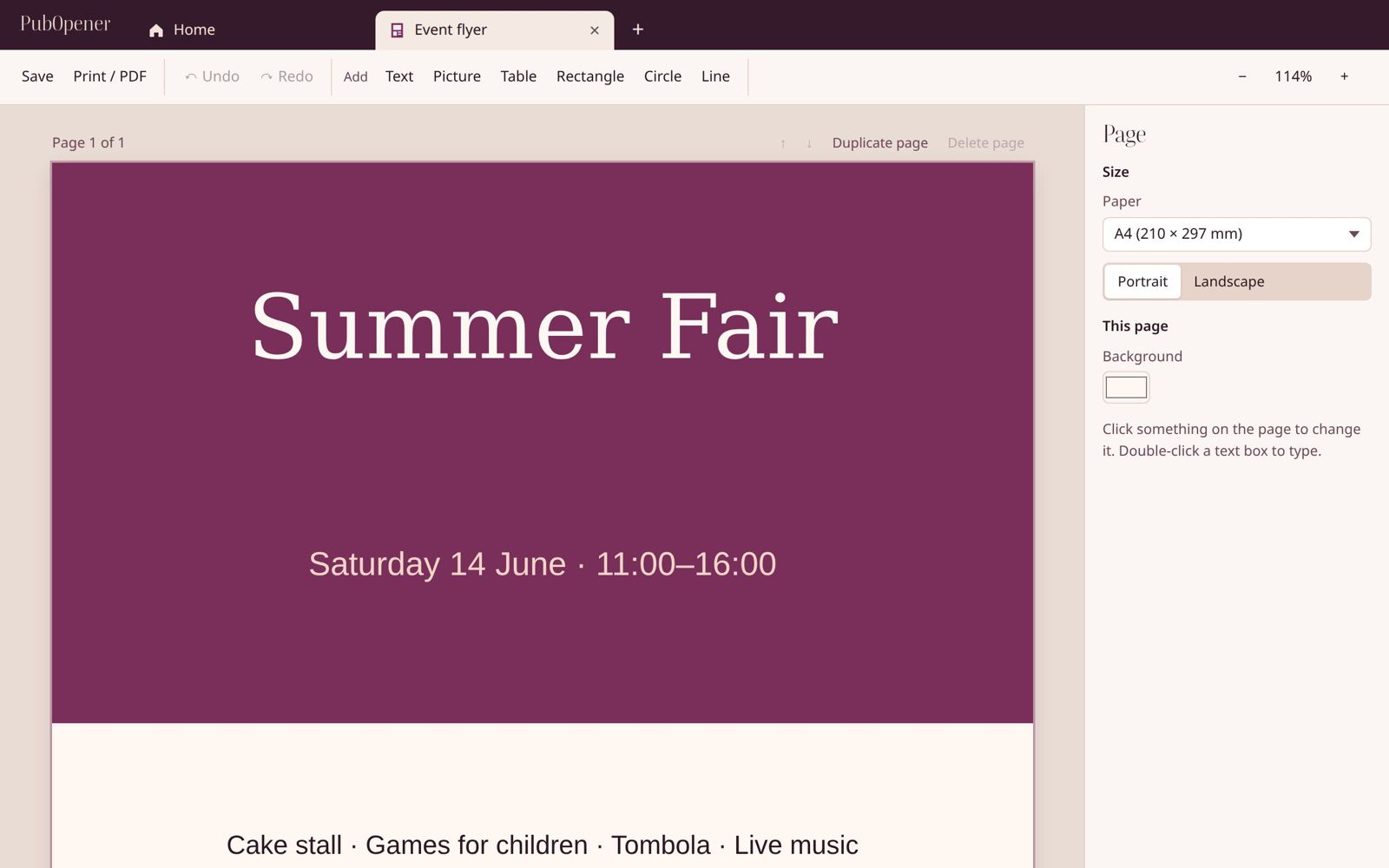Insert a Table
This screenshot has width=1389, height=868.
(518, 76)
